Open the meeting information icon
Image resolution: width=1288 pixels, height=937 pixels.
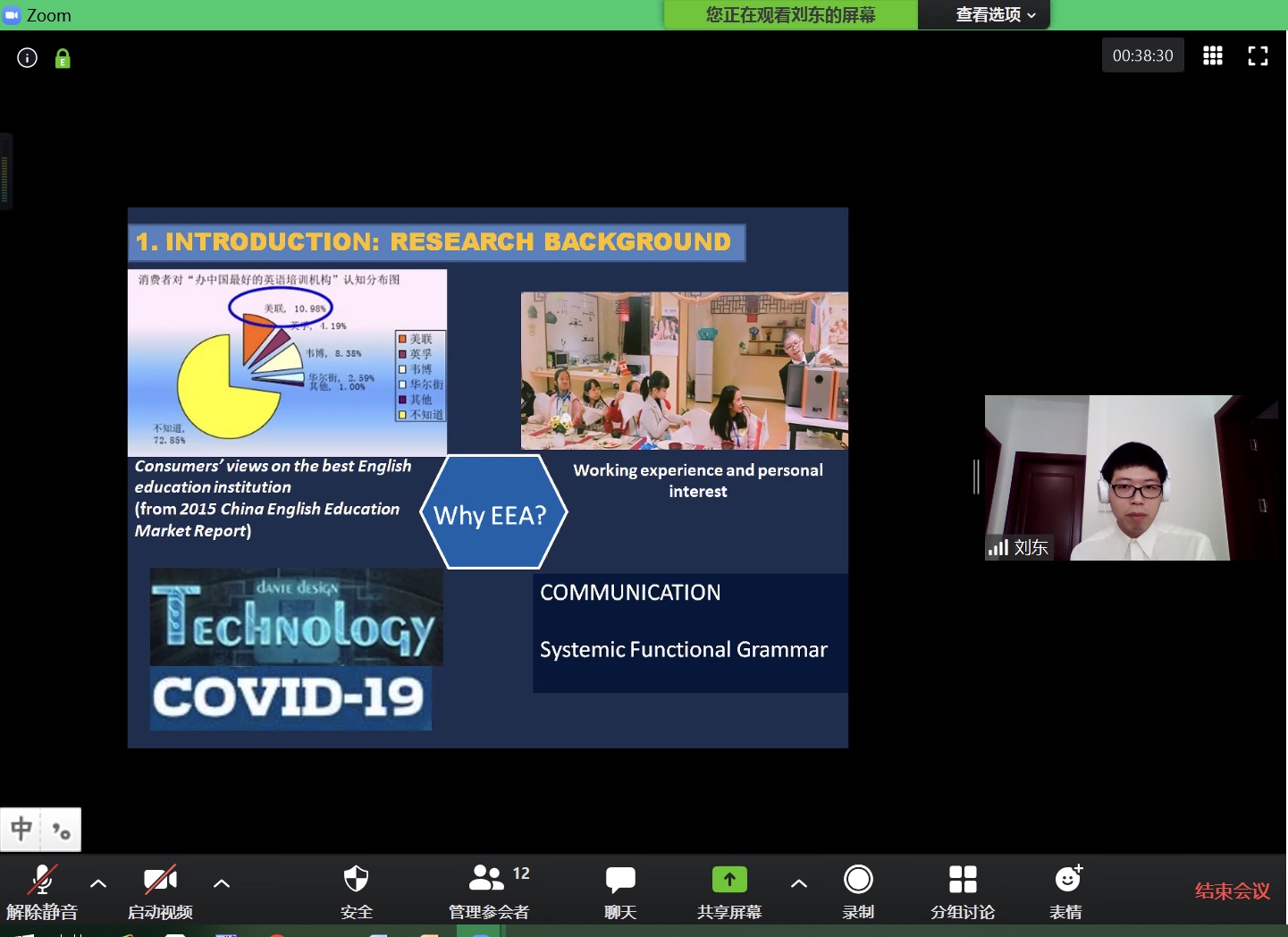[x=28, y=58]
